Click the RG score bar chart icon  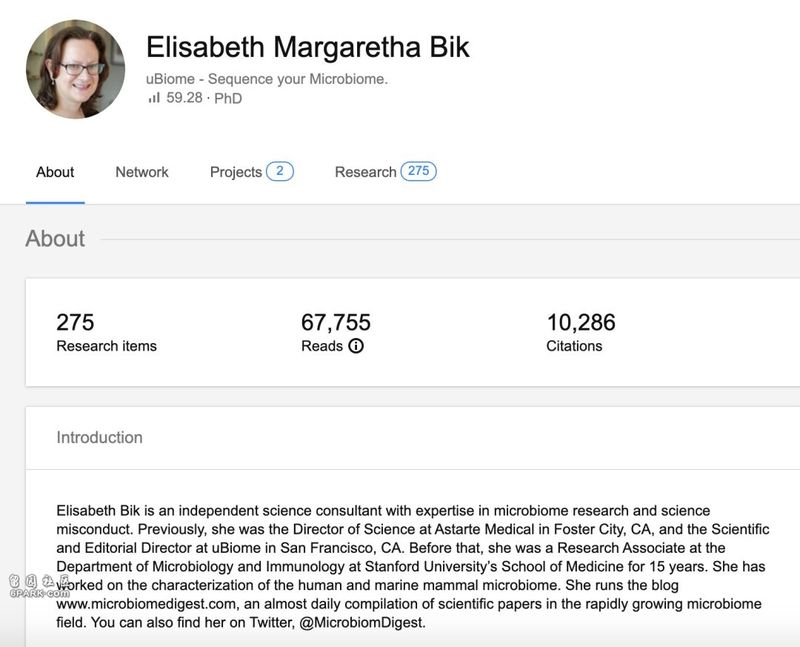point(154,97)
